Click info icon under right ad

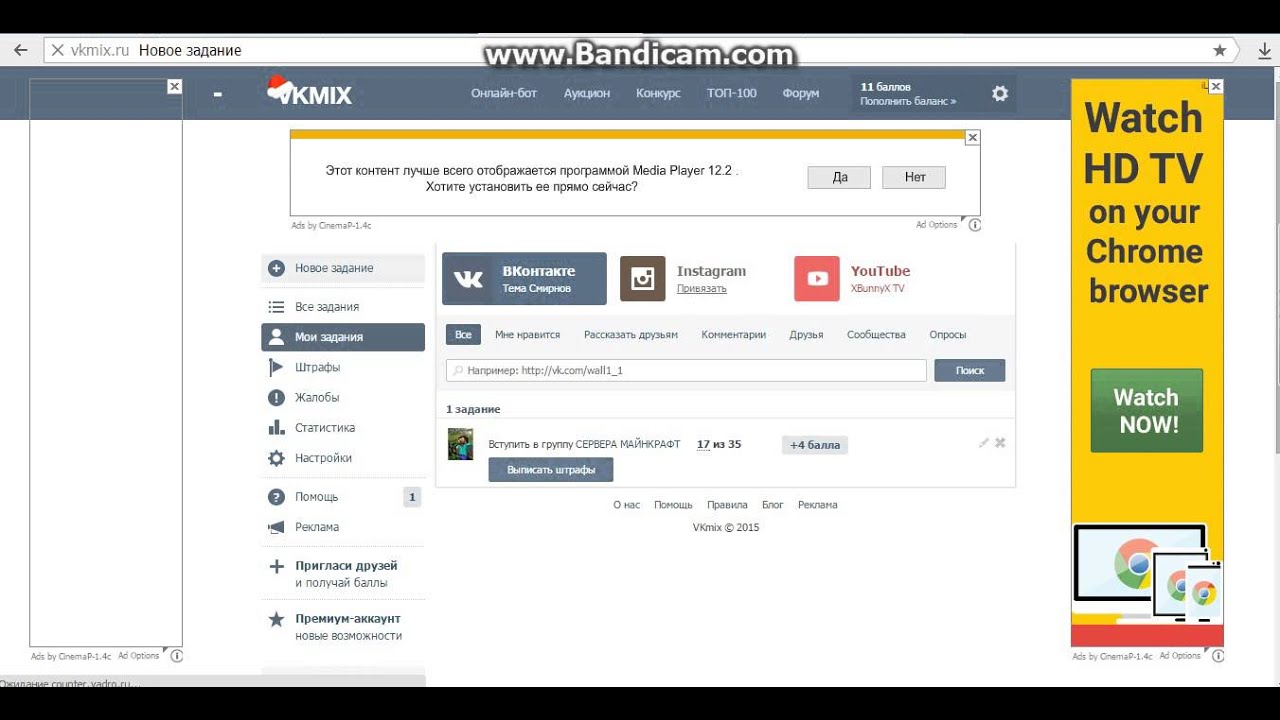point(1217,656)
